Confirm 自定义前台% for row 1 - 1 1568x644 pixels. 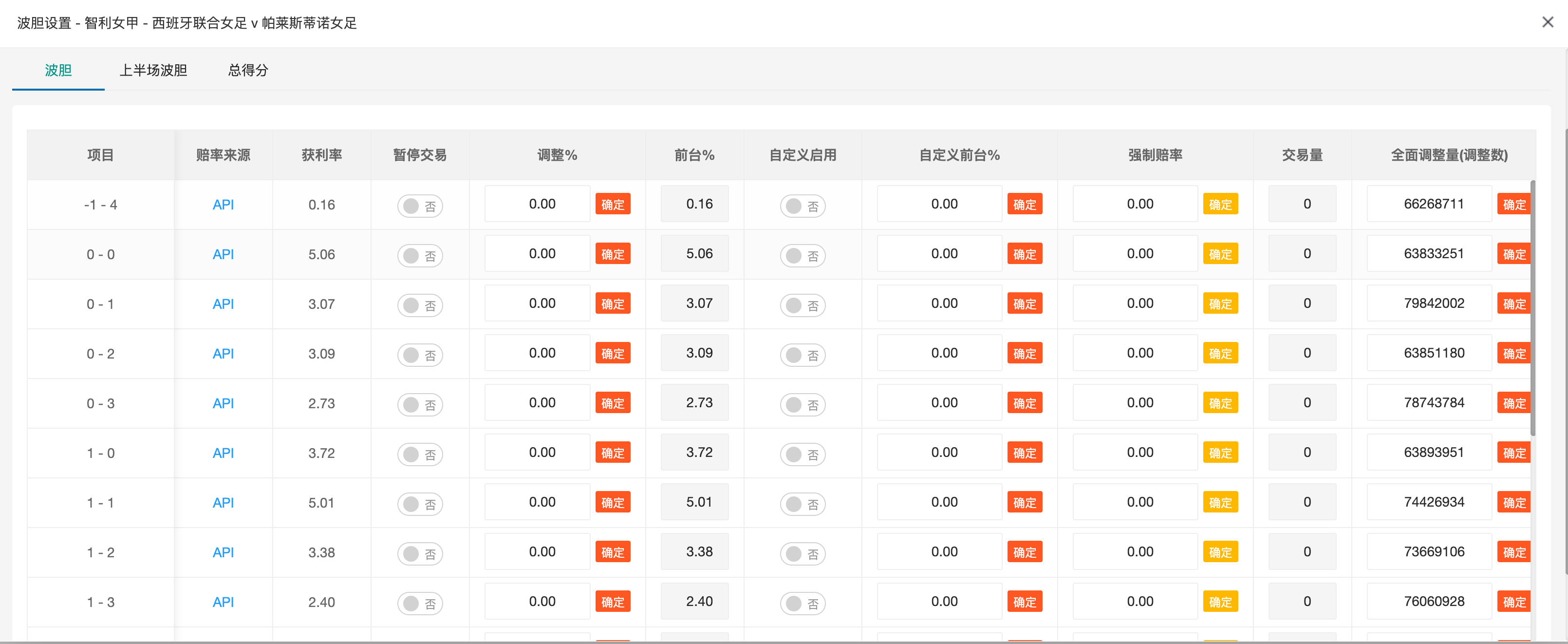(x=1025, y=503)
